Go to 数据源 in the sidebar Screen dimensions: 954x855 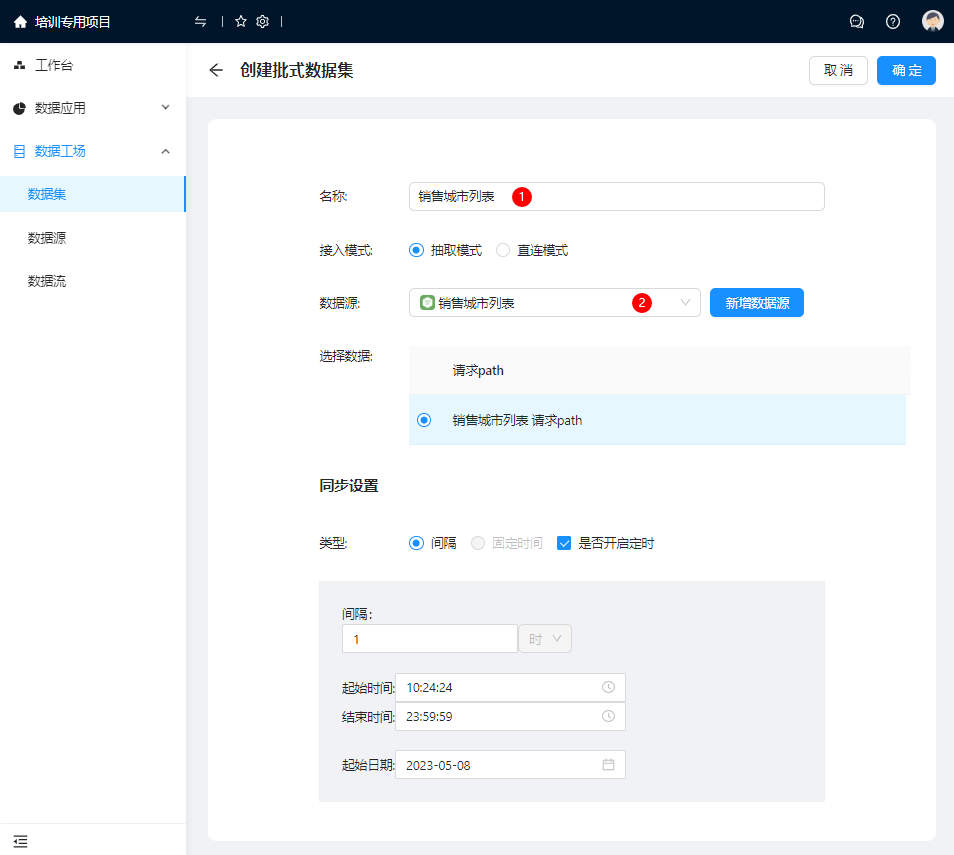coord(47,238)
